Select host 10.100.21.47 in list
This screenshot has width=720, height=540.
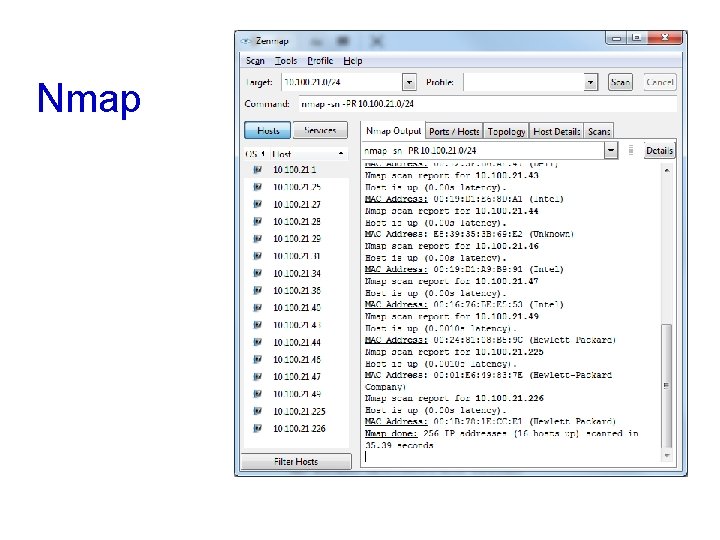pos(296,377)
